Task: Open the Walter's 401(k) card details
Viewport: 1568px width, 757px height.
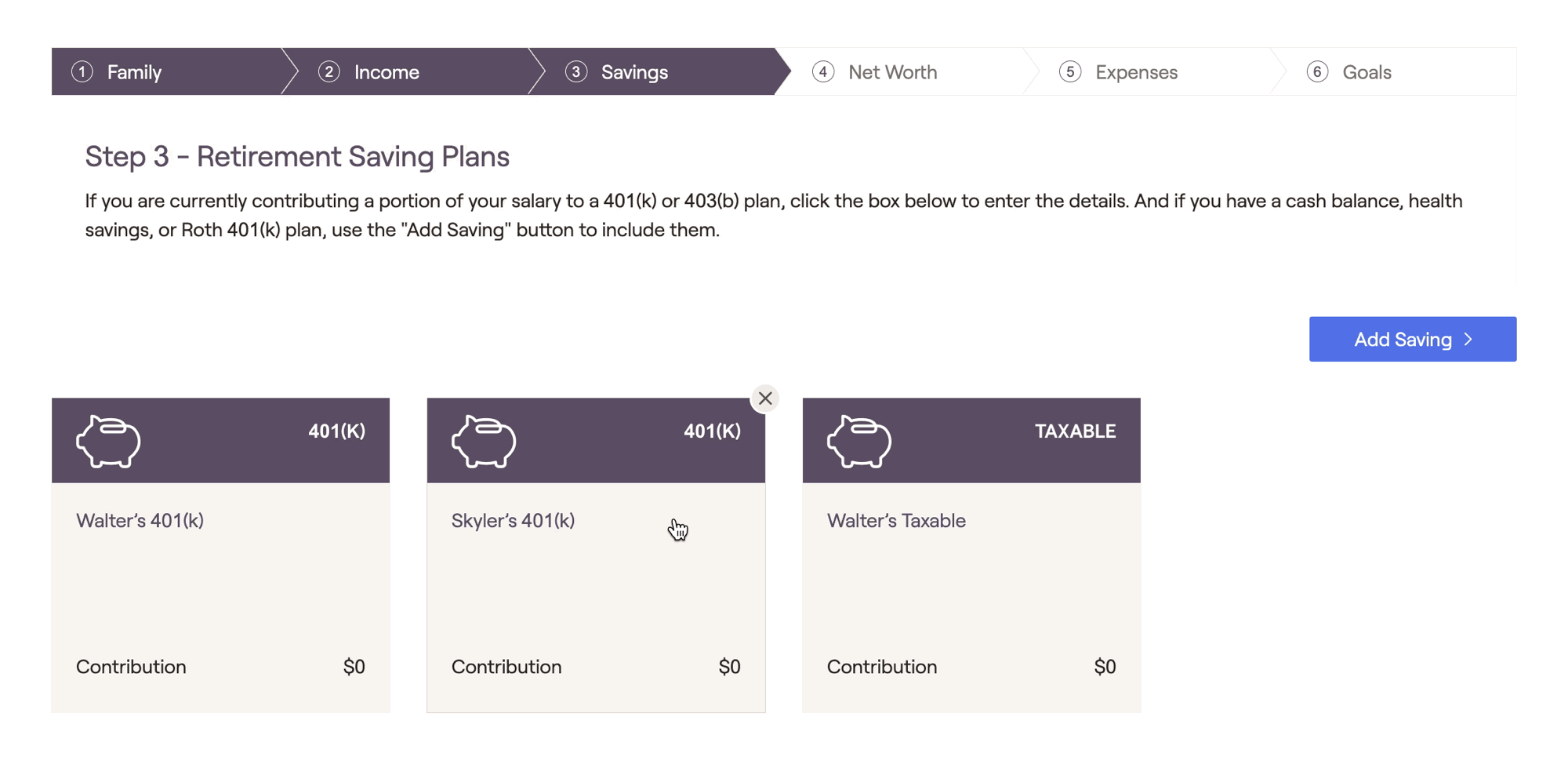Action: pyautogui.click(x=220, y=580)
